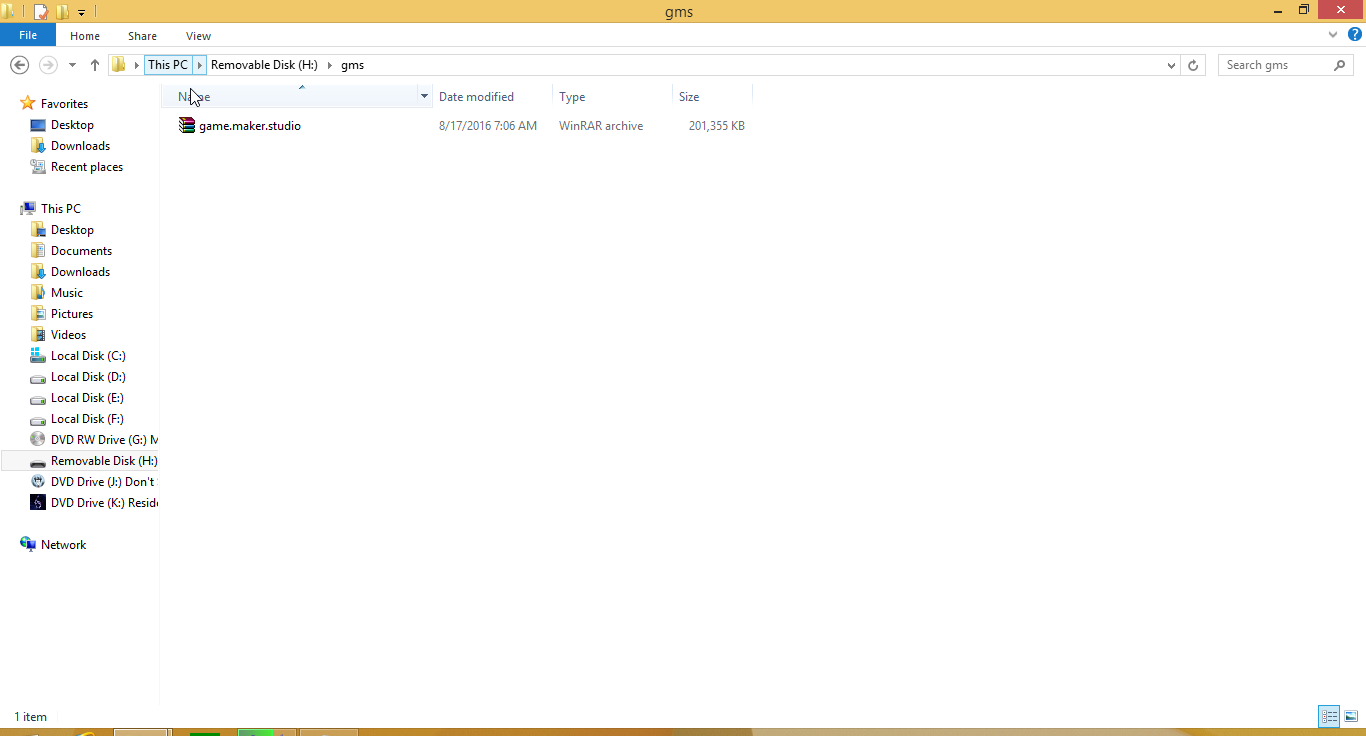This screenshot has width=1366, height=736.
Task: Open Downloads under Favorites
Action: [x=80, y=146]
